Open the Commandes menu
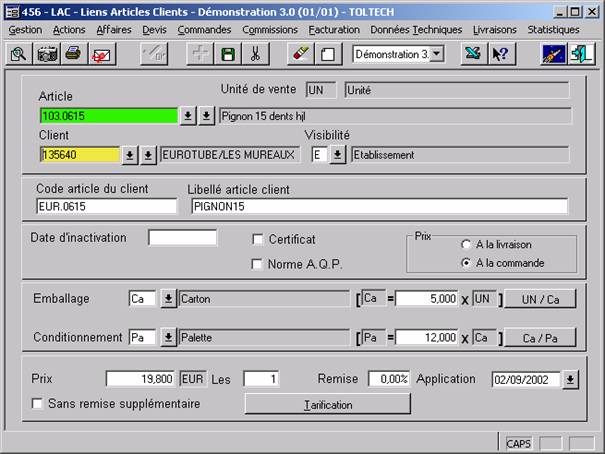The image size is (605, 454). 204,30
